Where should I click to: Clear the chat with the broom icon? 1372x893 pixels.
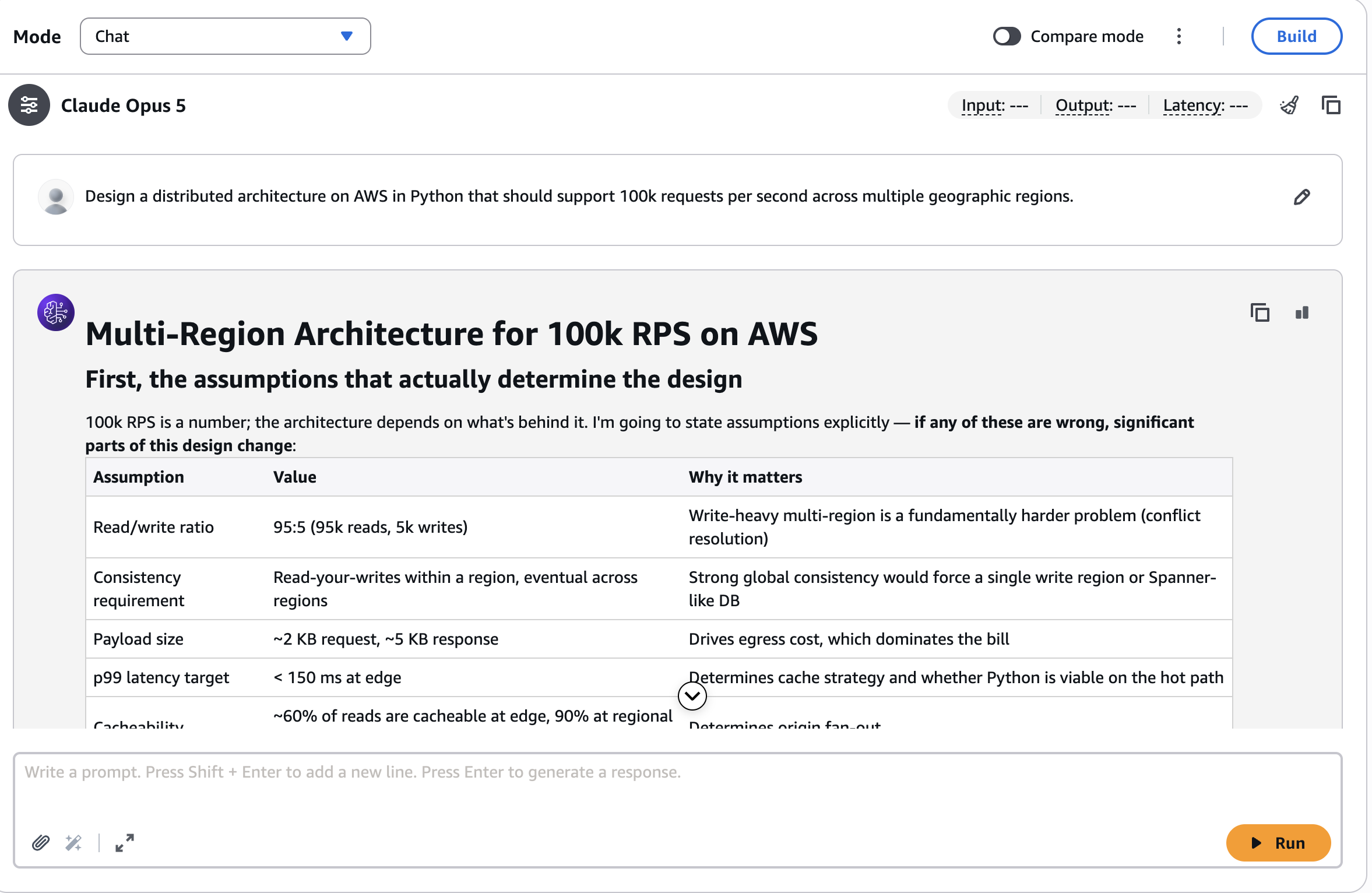click(x=1289, y=106)
